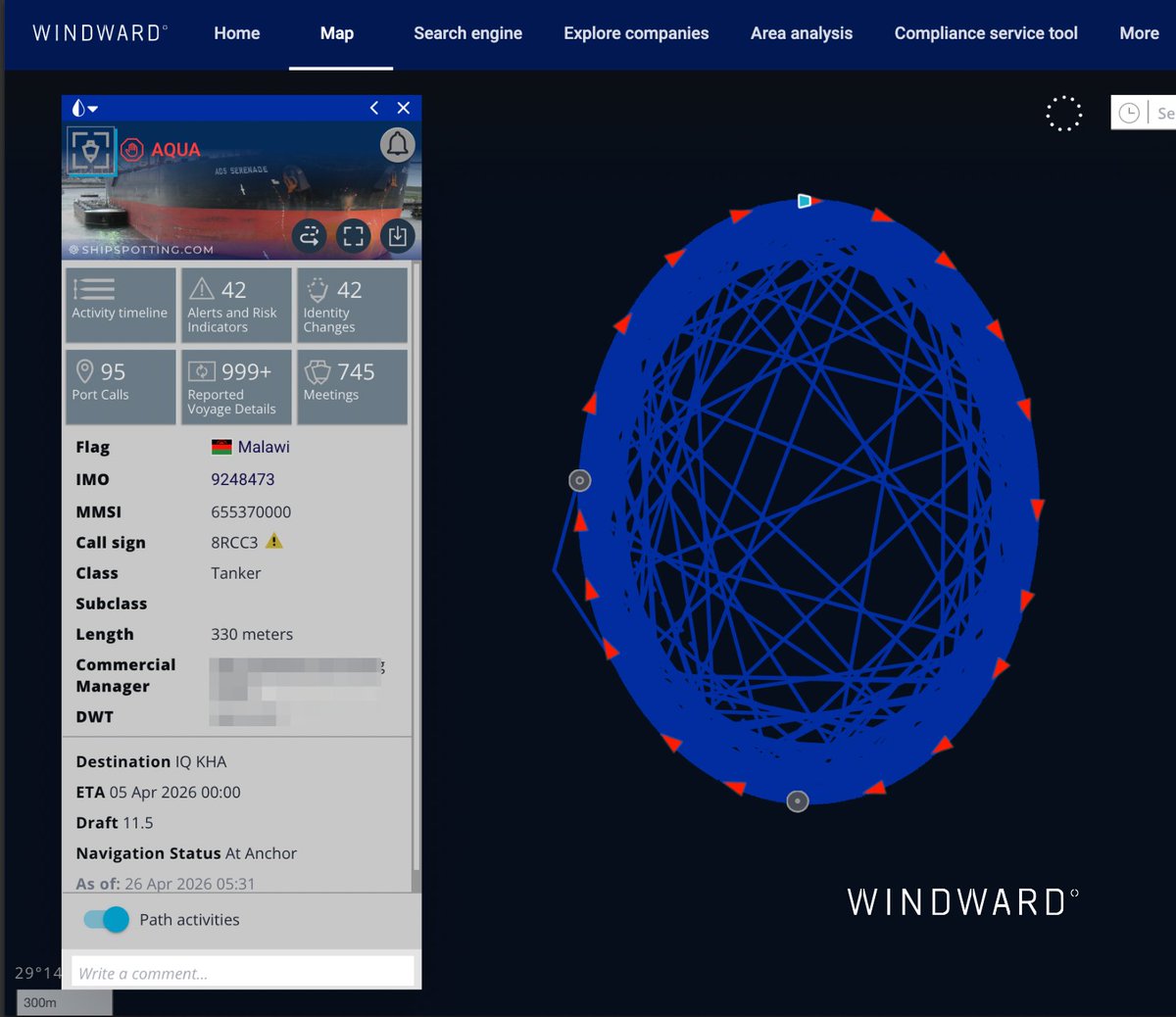1176x1017 pixels.
Task: Click the Malawi flag icon
Action: [x=221, y=447]
